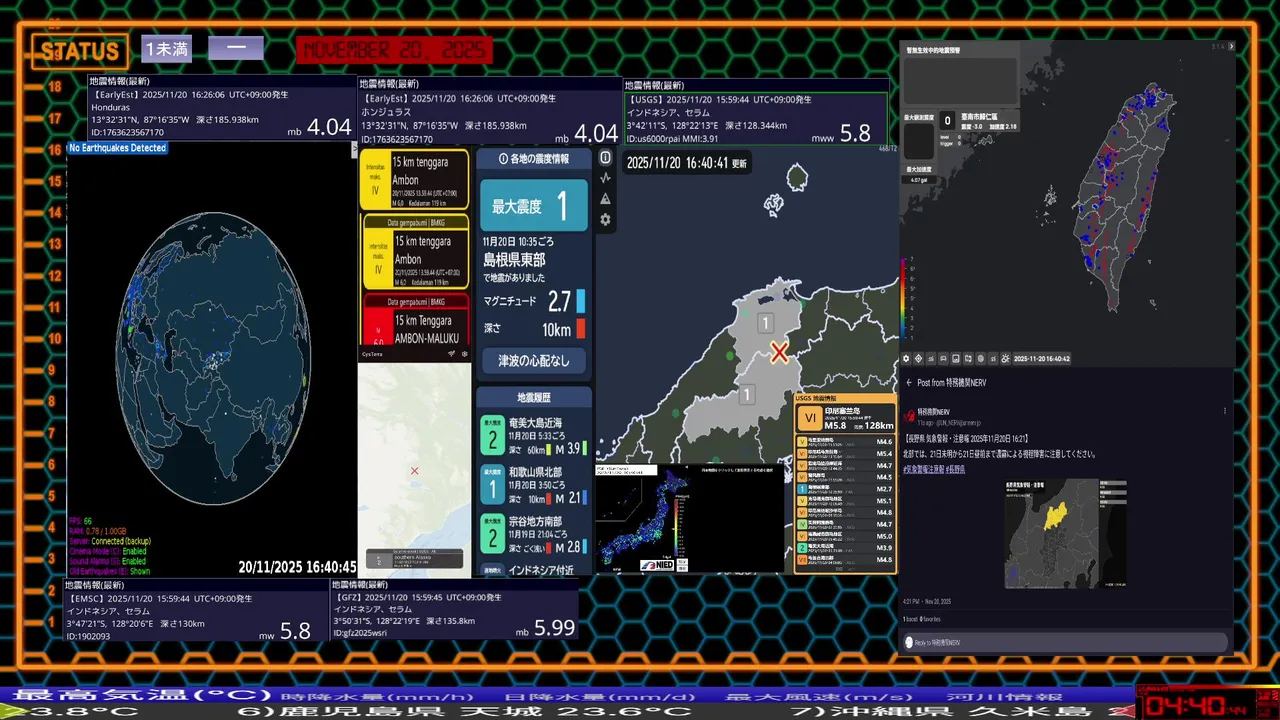Click the gear icon in CysTerra header

point(464,354)
